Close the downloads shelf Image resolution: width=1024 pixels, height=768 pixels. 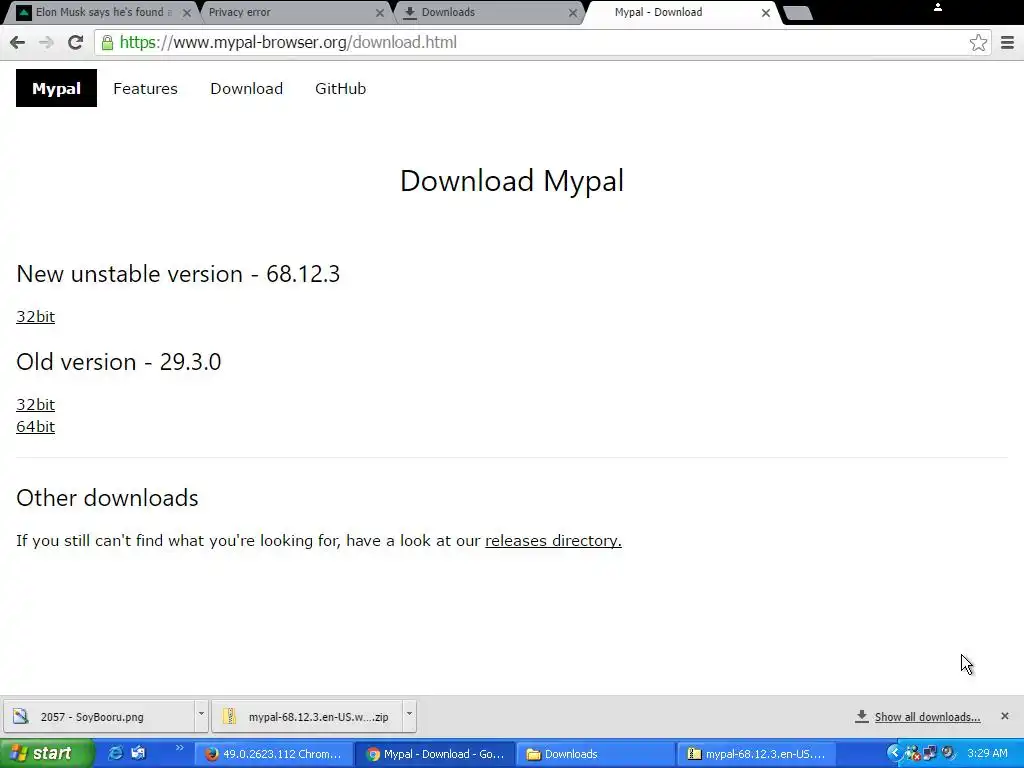1004,716
